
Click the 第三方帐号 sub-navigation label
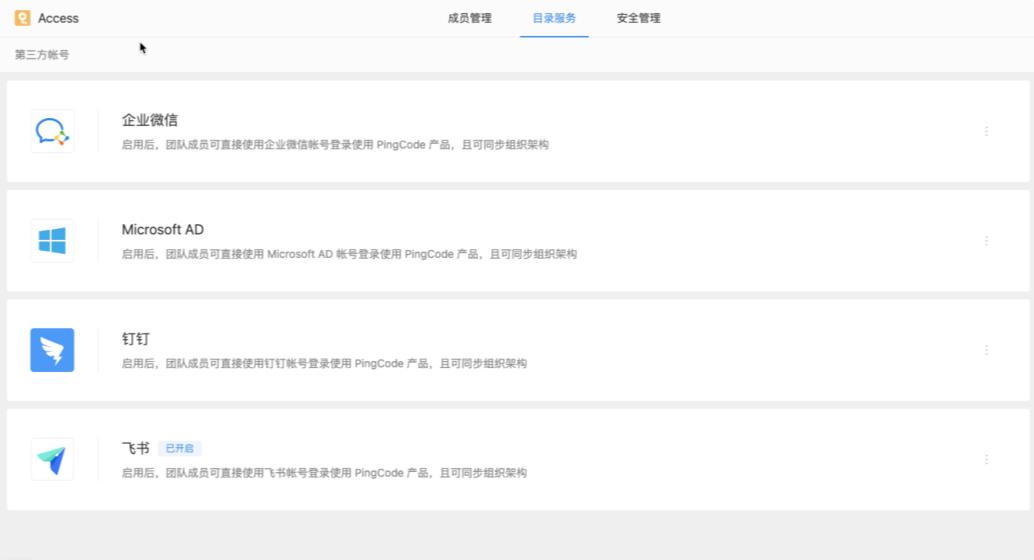point(42,55)
